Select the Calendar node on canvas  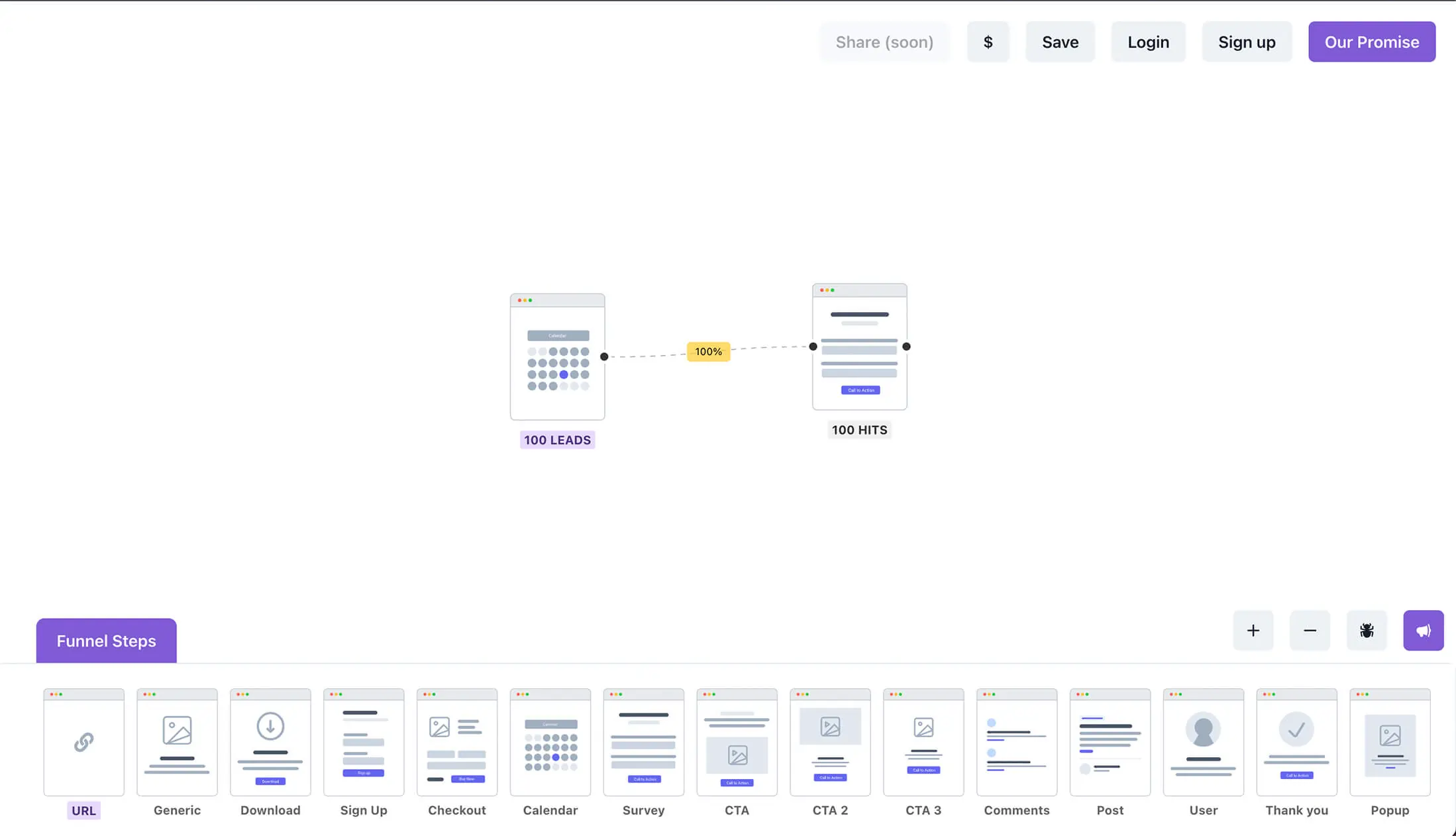coord(558,357)
